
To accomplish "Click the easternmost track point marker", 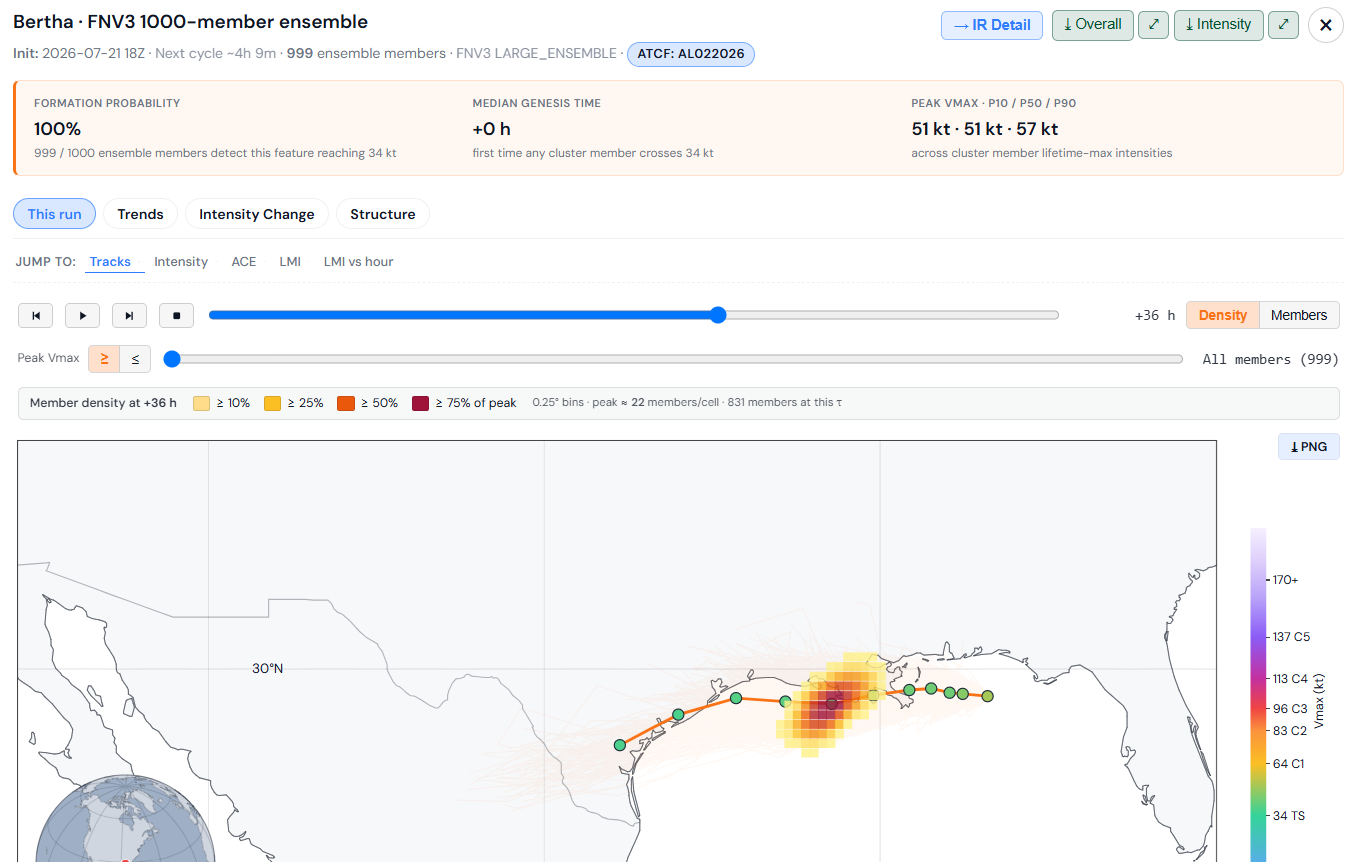I will pos(988,696).
